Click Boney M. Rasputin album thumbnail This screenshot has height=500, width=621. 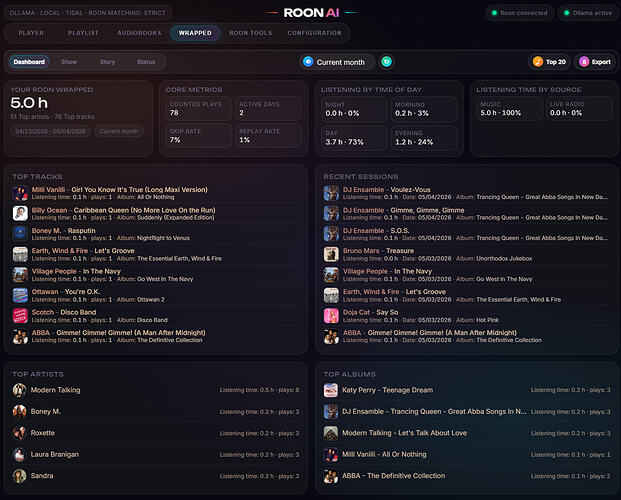pos(20,234)
